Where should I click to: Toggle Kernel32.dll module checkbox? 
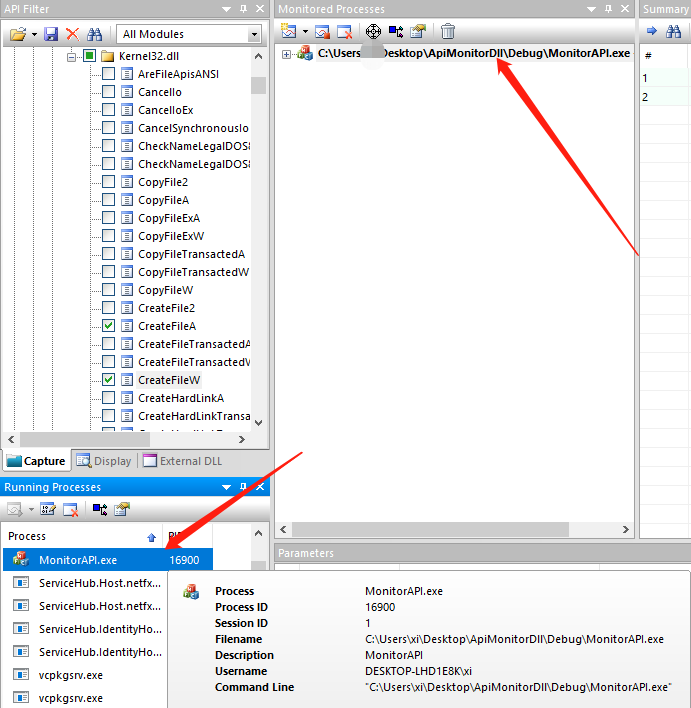pos(89,56)
